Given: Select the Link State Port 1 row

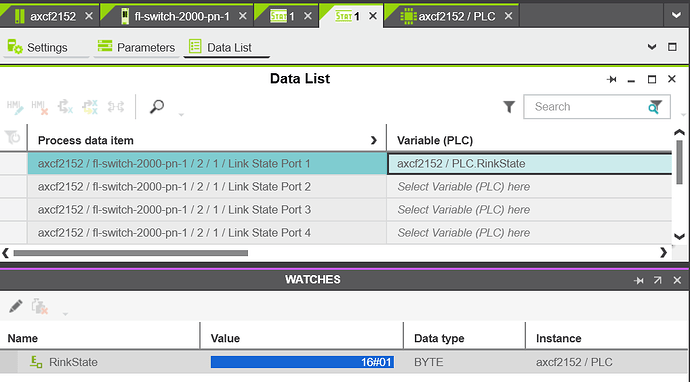Looking at the screenshot, I should pos(207,163).
